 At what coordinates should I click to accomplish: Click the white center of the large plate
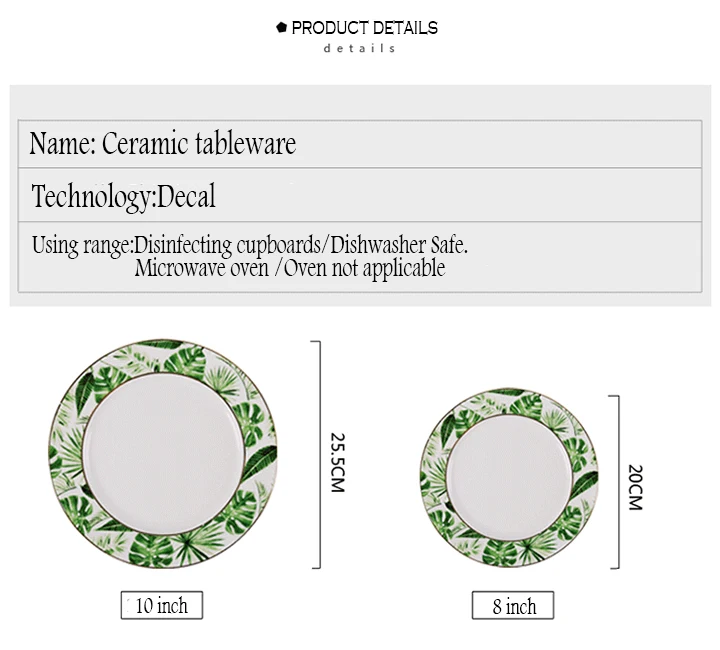pyautogui.click(x=163, y=454)
